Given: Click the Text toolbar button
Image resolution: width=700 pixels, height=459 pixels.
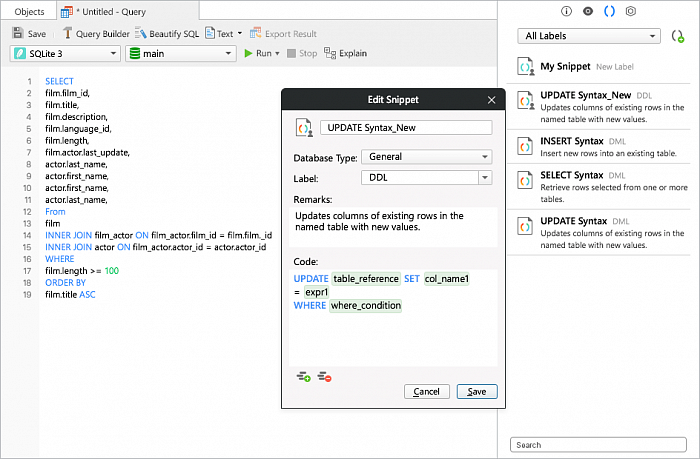Looking at the screenshot, I should pos(220,33).
